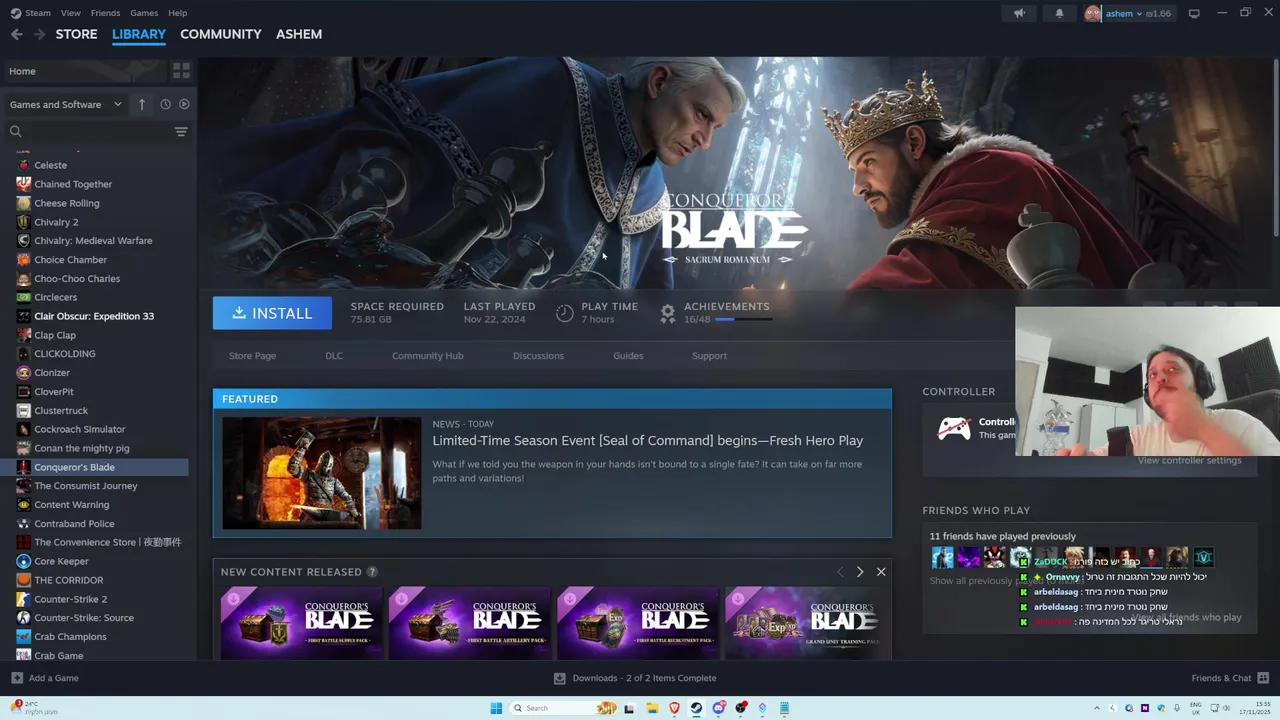
Task: Open taskbar clock showing 17/11/2025
Action: click(1255, 708)
